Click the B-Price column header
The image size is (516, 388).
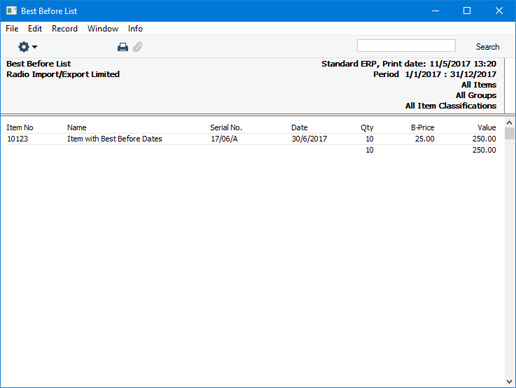click(423, 127)
